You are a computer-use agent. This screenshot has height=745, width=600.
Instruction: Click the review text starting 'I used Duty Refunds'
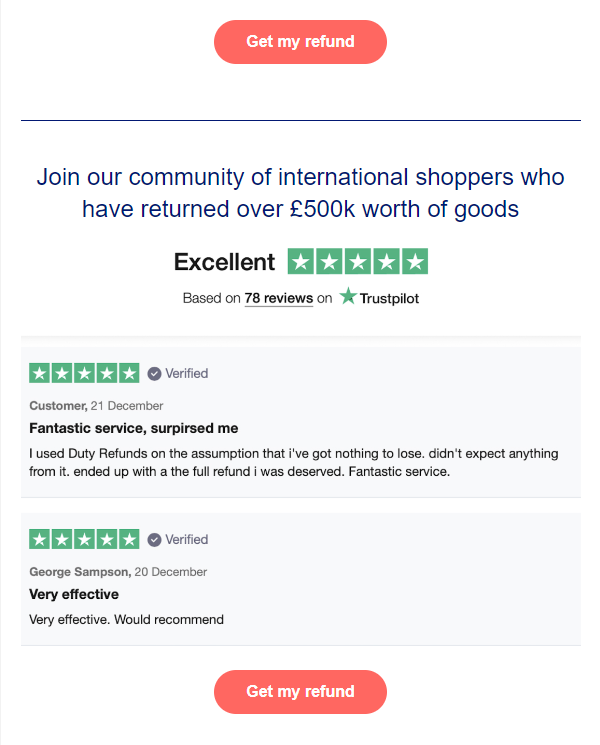[294, 462]
